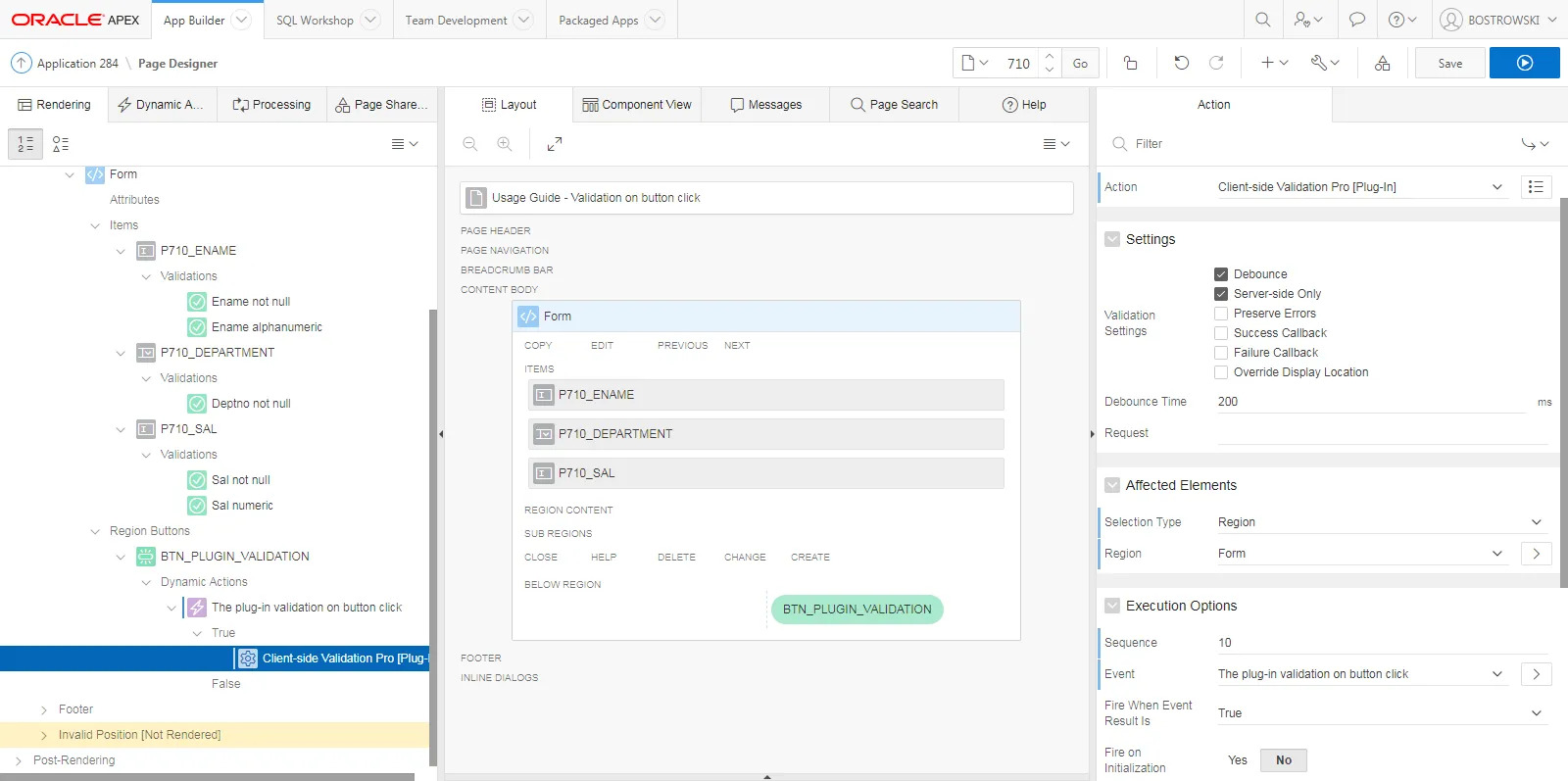Open the search magnifier in header
The image size is (1568, 781).
1263,20
